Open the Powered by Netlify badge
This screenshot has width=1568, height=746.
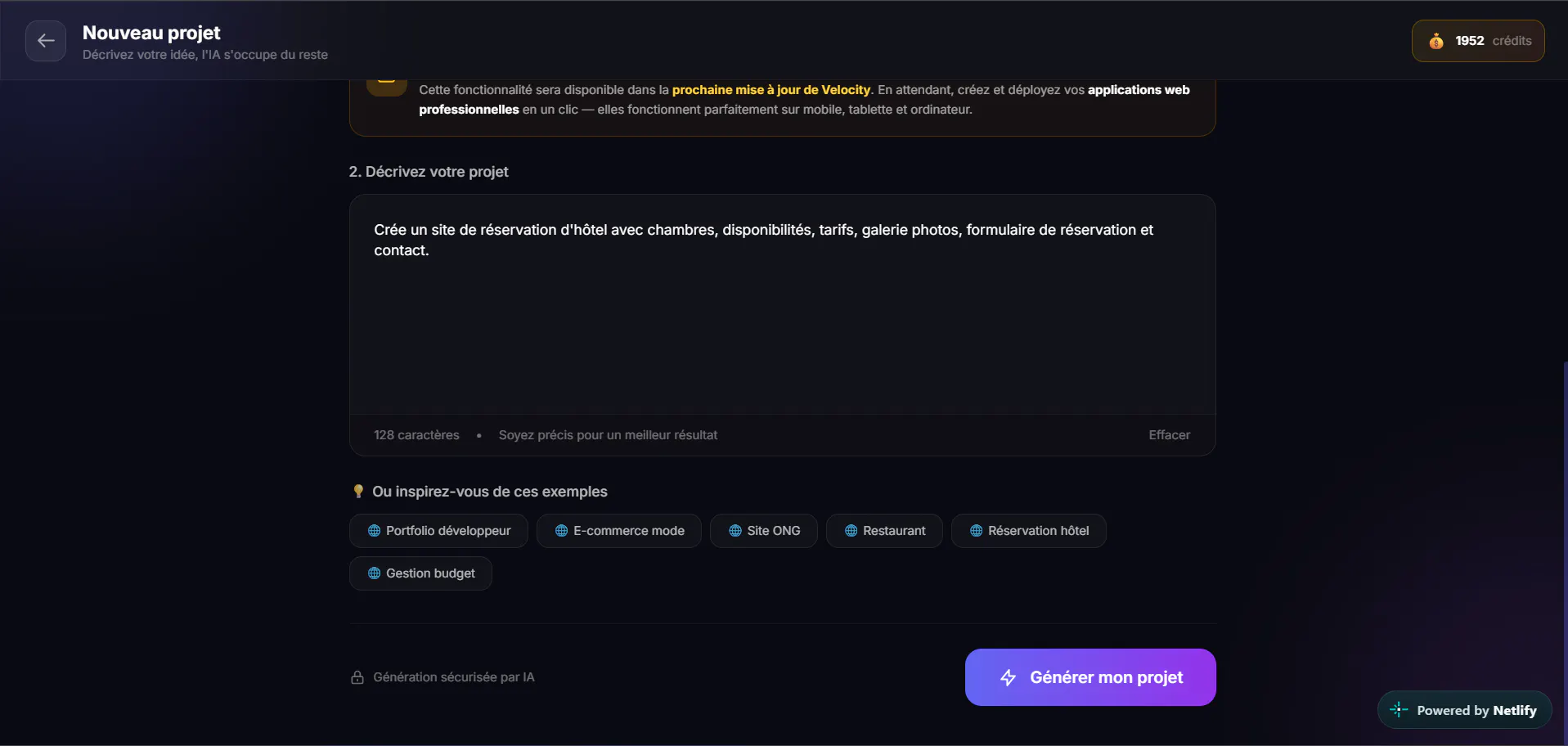coord(1464,710)
